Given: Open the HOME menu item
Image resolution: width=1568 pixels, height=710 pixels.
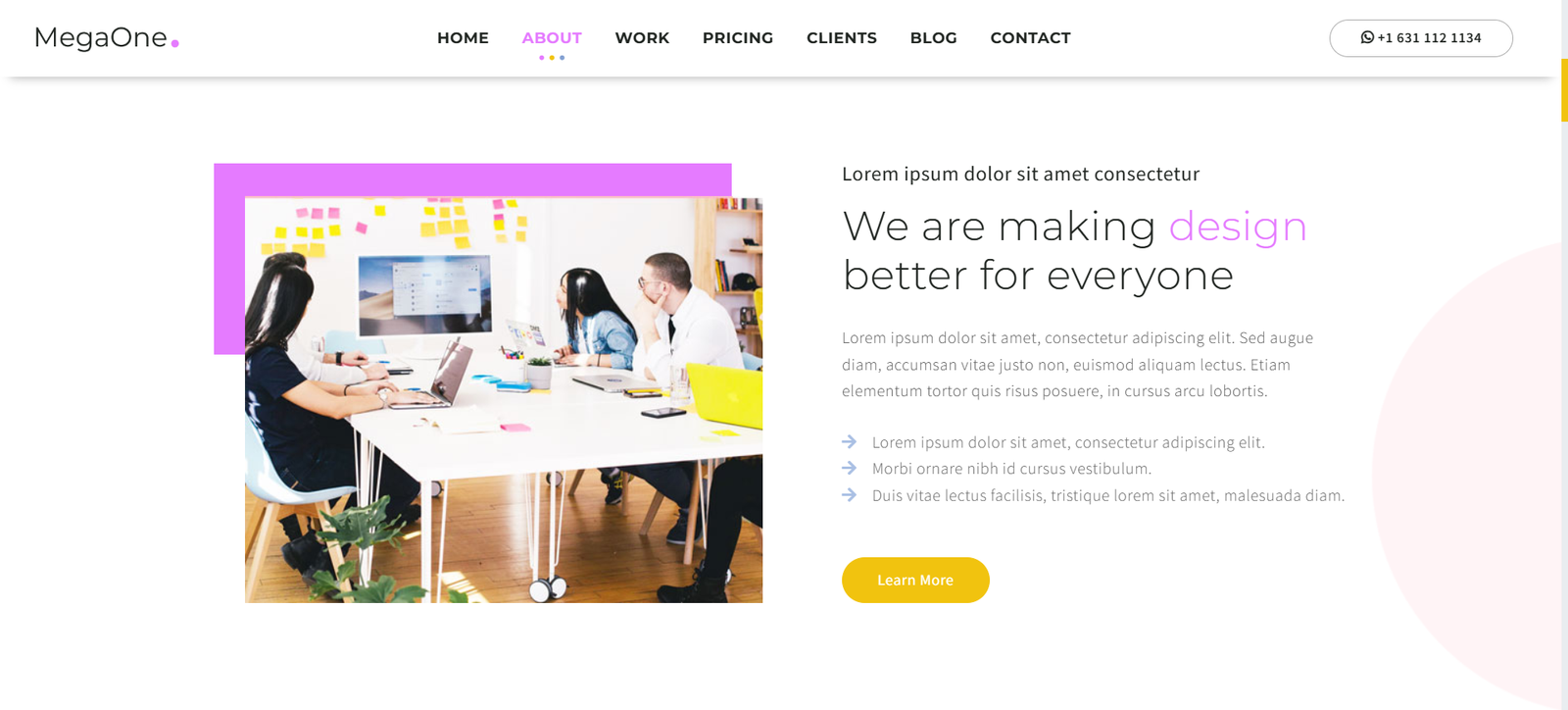Looking at the screenshot, I should [463, 37].
